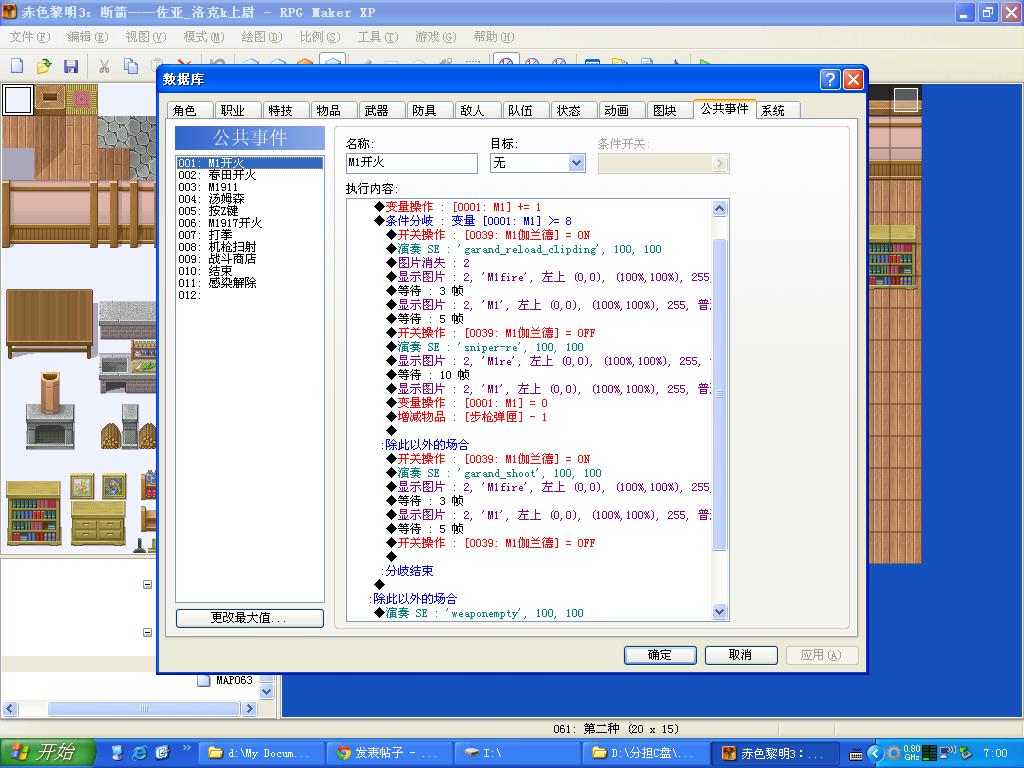The image size is (1024, 768).
Task: Click the keyboard language bar icon
Action: pos(856,754)
